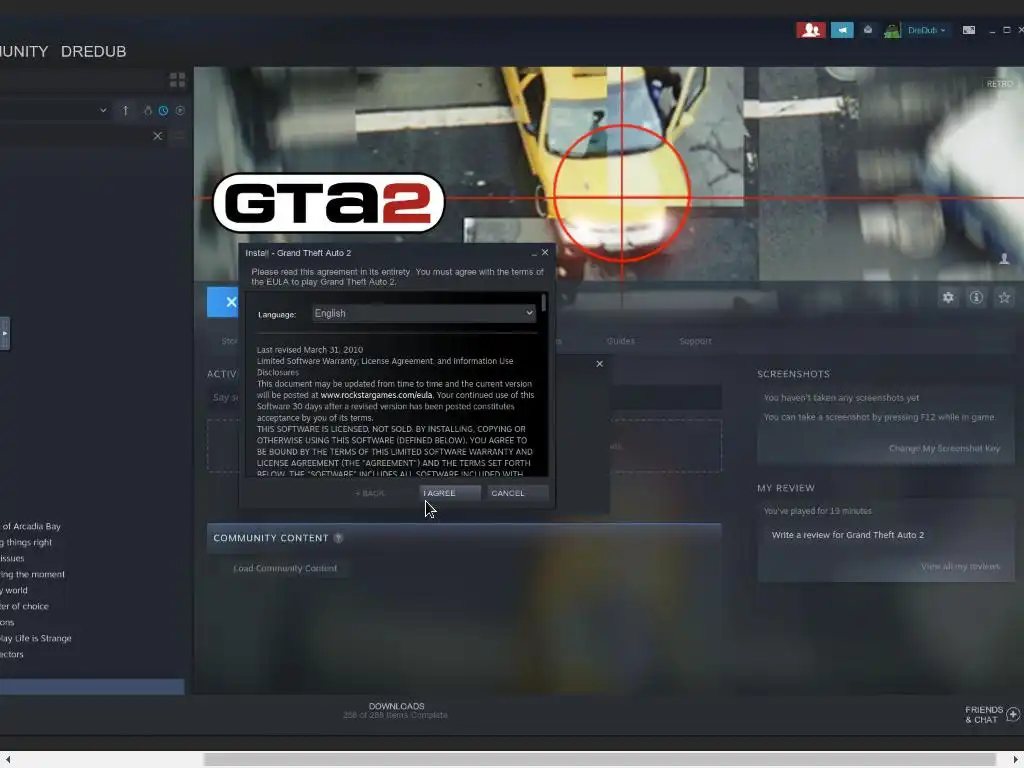Viewport: 1024px width, 768px height.
Task: Select 'ectors' library entry
Action: (x=12, y=654)
